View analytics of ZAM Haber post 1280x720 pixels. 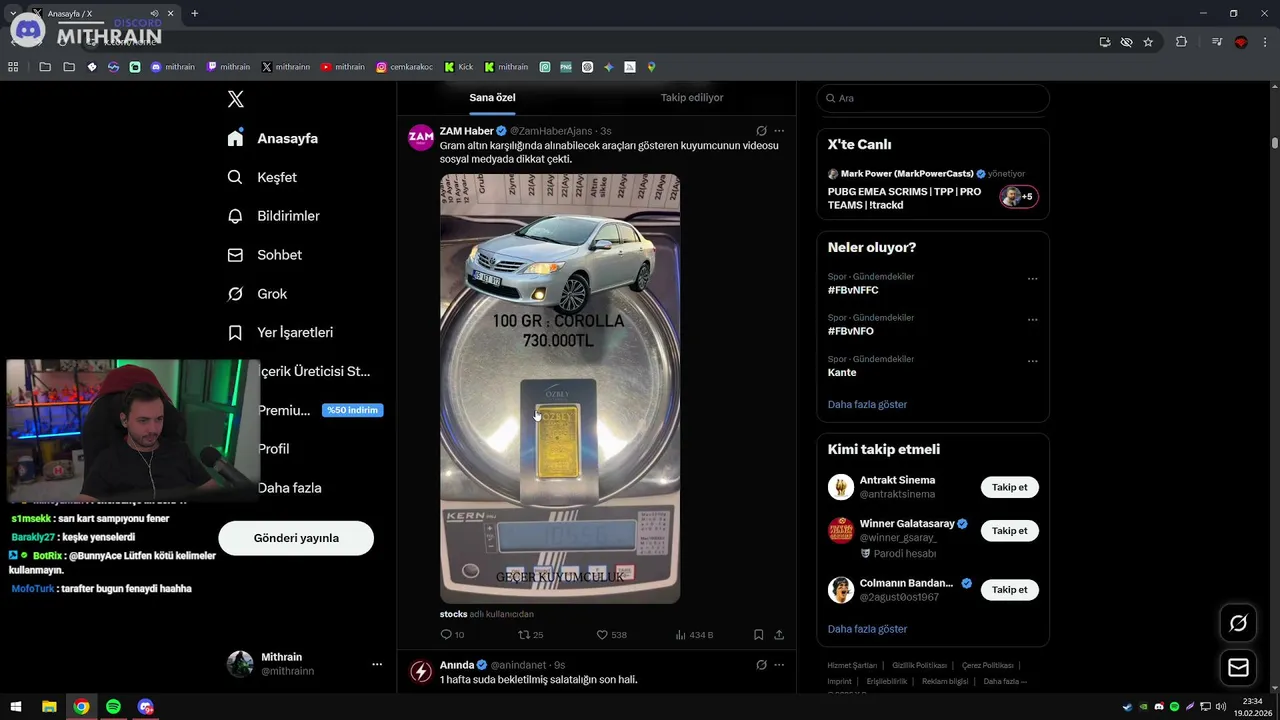[x=694, y=635]
